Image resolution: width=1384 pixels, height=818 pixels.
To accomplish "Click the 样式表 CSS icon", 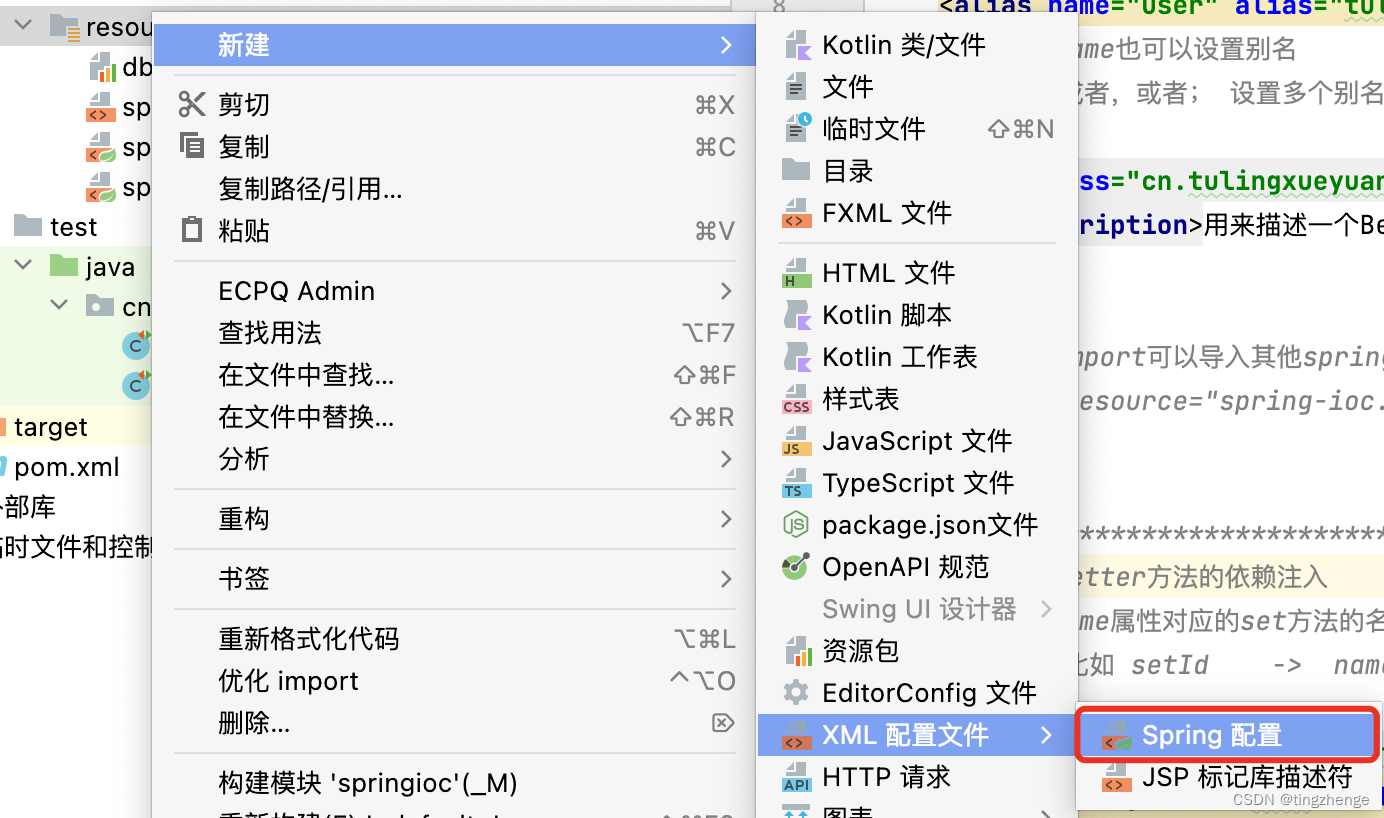I will click(x=796, y=399).
